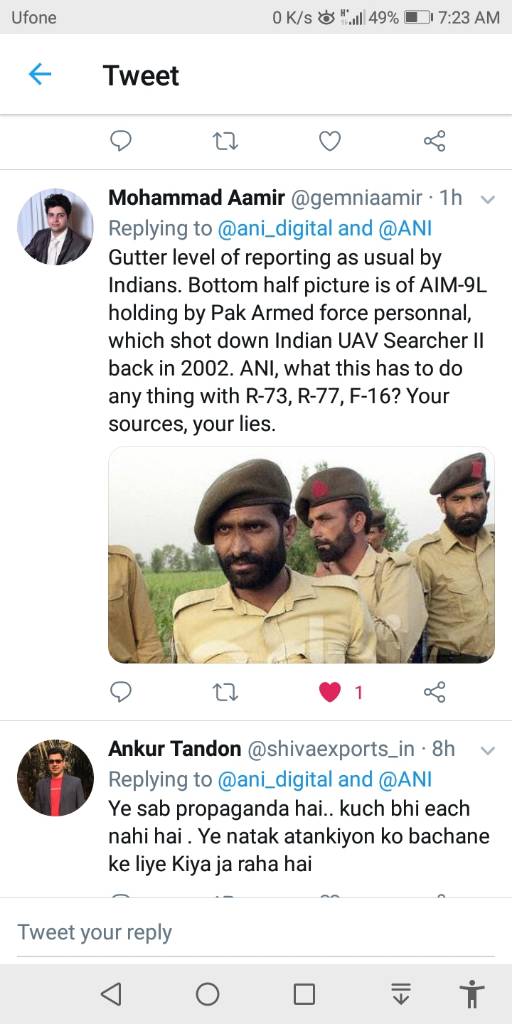
Task: Tap the Tweet your reply field
Action: 256,932
